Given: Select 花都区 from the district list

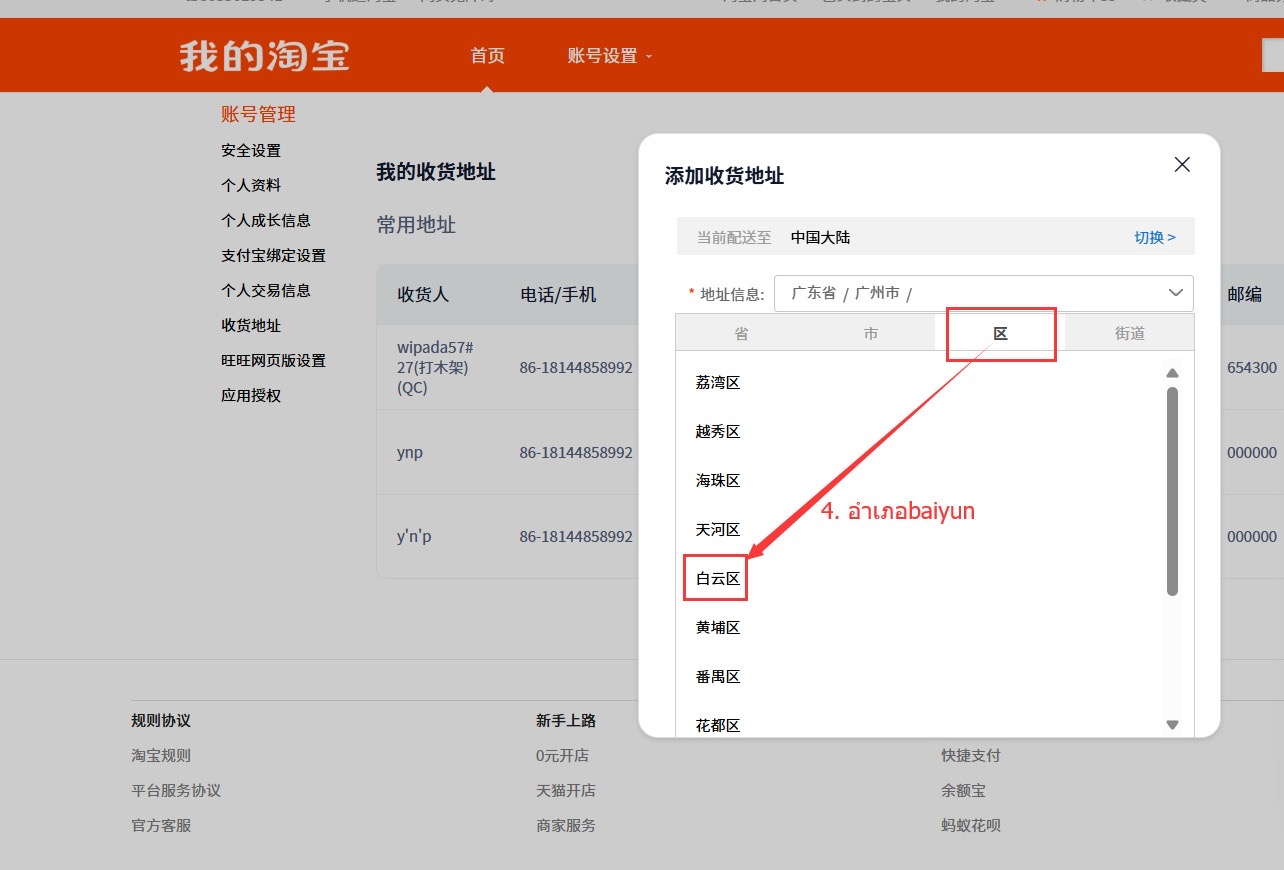Looking at the screenshot, I should (718, 725).
